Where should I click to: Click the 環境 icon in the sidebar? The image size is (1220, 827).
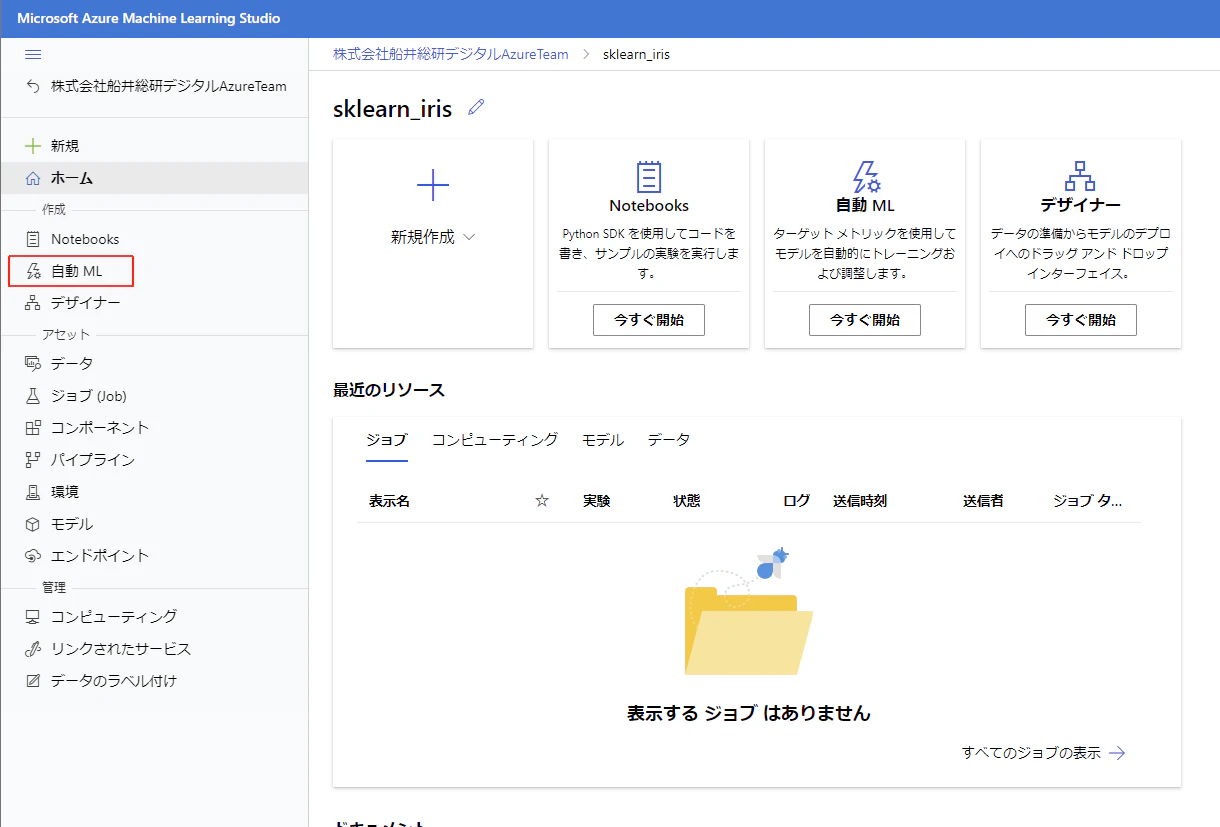tap(33, 492)
